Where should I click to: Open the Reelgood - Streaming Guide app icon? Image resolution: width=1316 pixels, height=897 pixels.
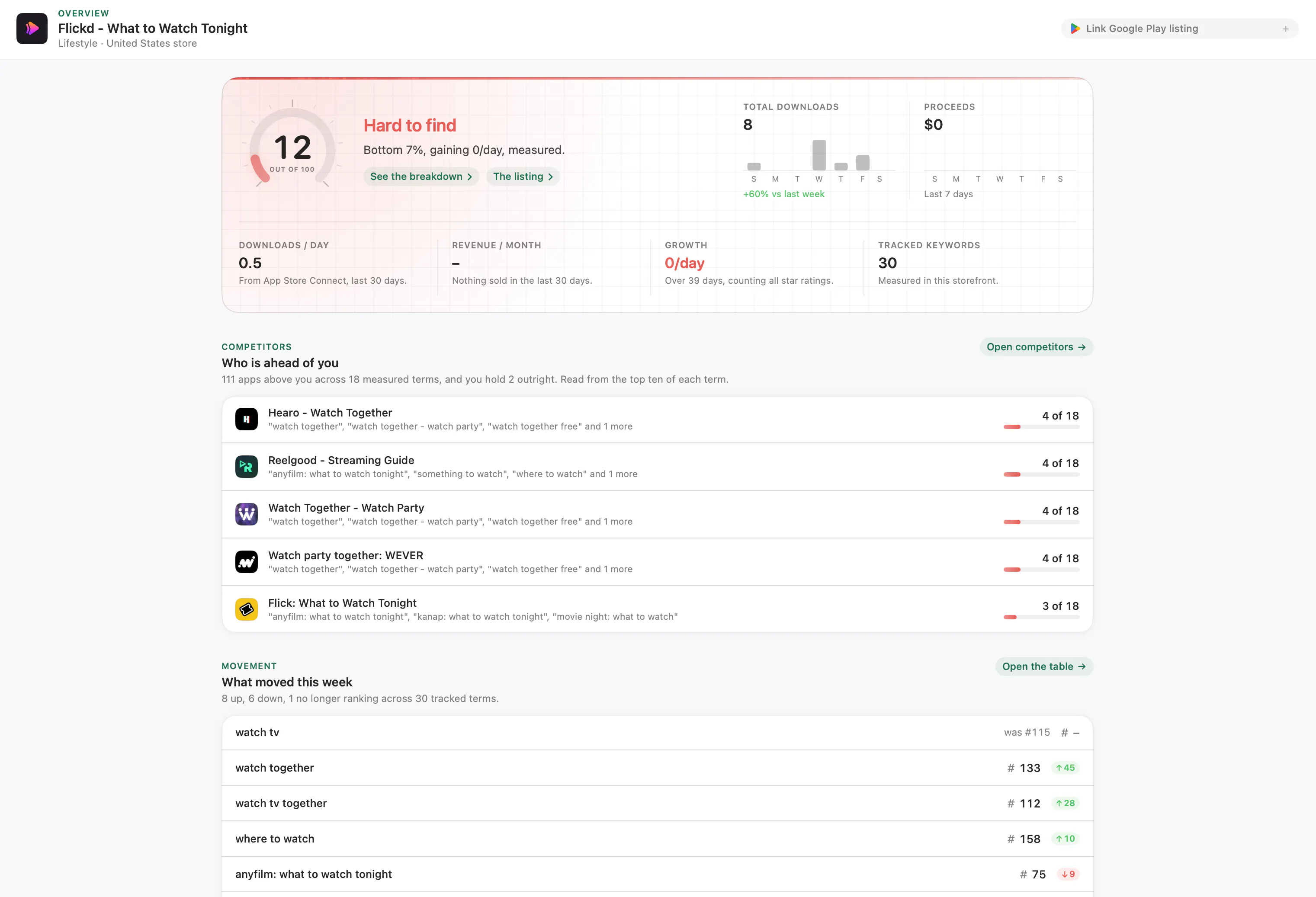pos(246,467)
